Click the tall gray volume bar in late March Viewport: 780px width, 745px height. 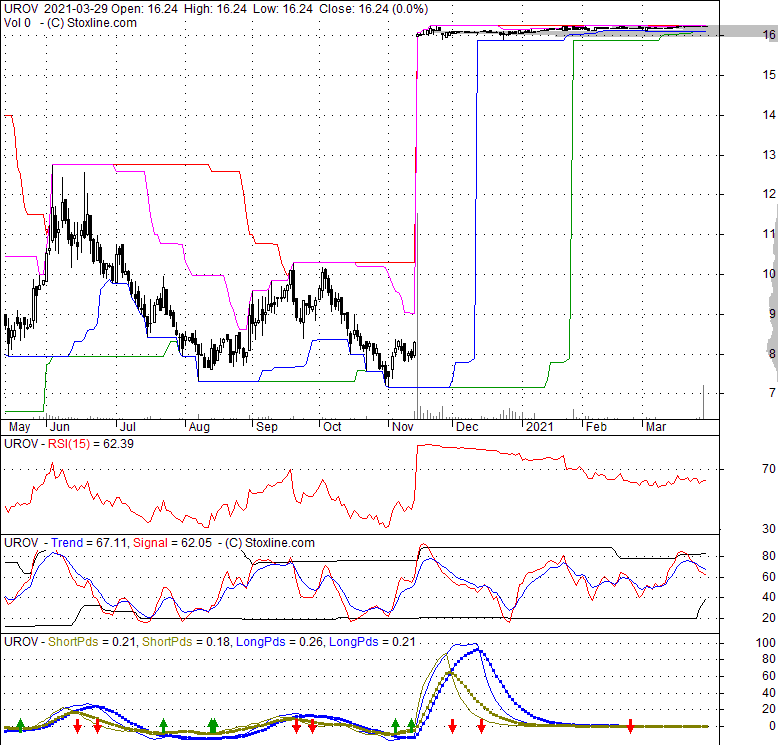click(x=703, y=401)
